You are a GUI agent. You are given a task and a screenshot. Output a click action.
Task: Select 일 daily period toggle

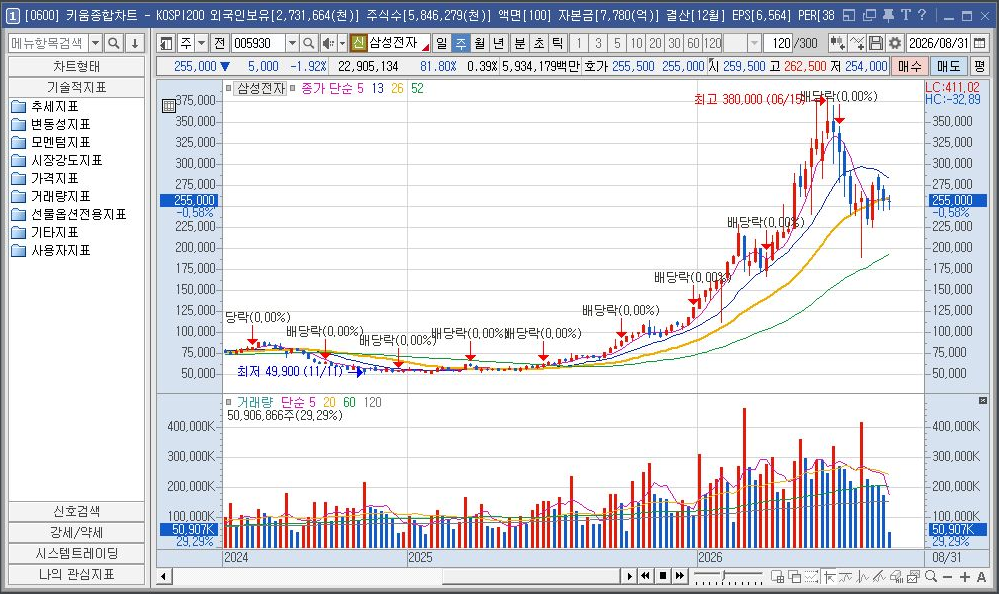(x=442, y=43)
